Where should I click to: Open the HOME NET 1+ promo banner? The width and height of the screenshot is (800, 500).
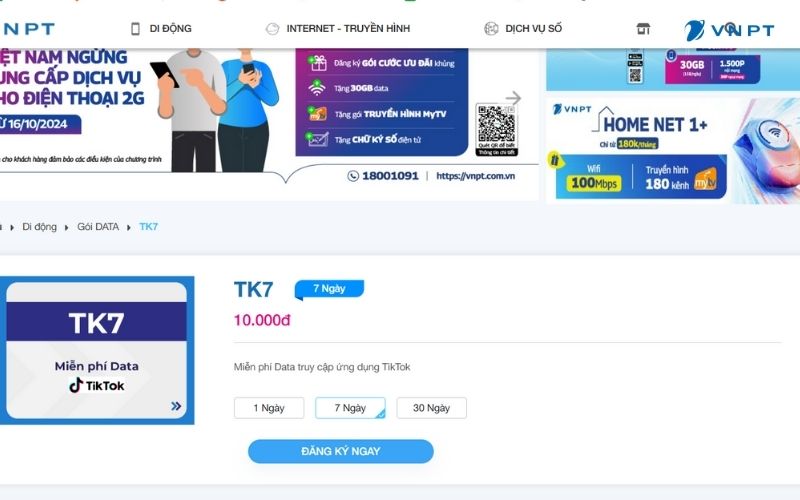click(x=673, y=151)
